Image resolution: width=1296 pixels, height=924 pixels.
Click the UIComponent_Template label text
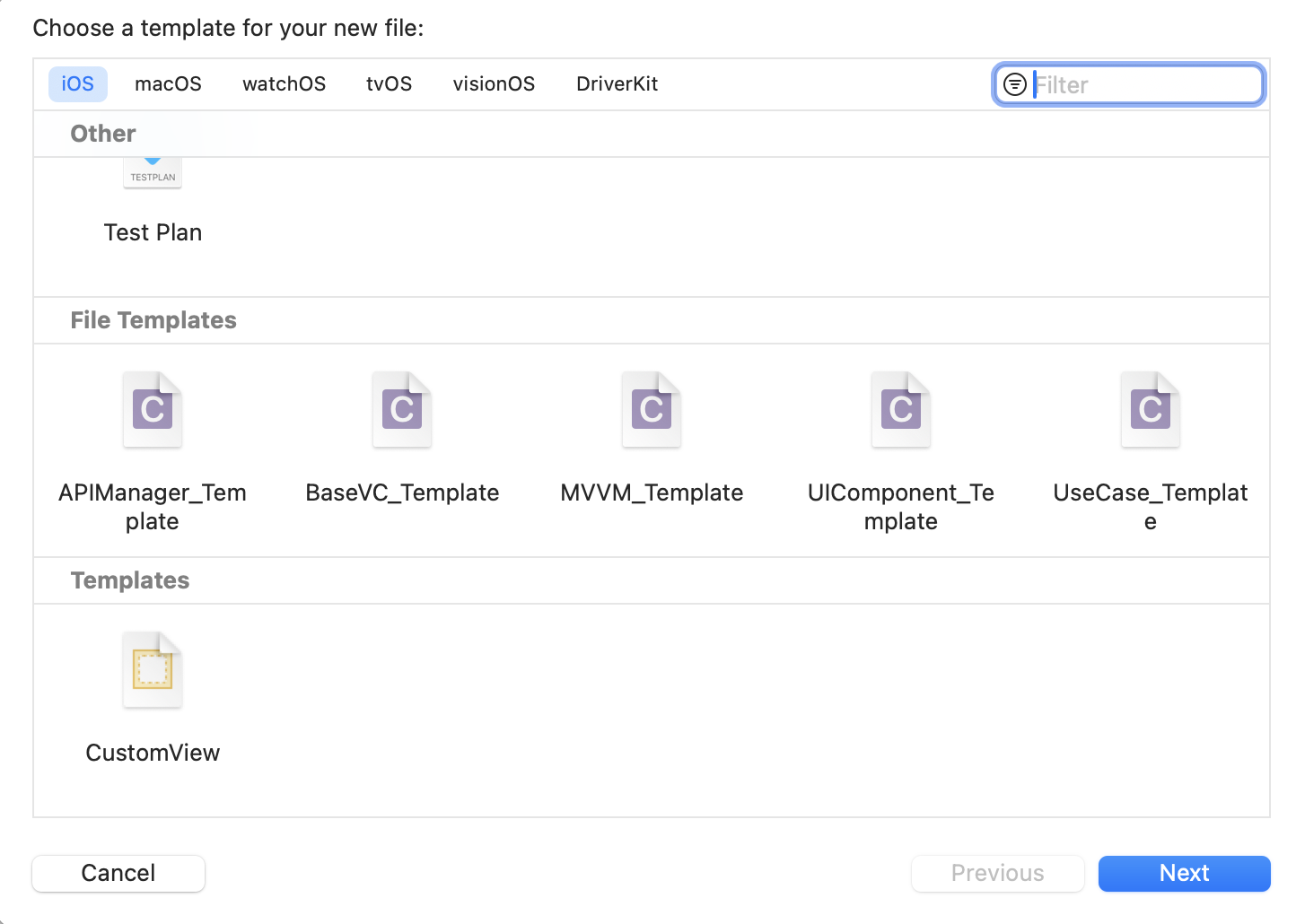901,507
